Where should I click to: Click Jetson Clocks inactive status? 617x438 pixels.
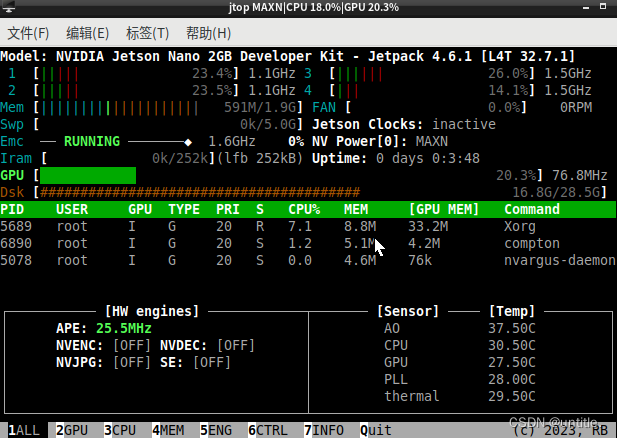coord(464,124)
